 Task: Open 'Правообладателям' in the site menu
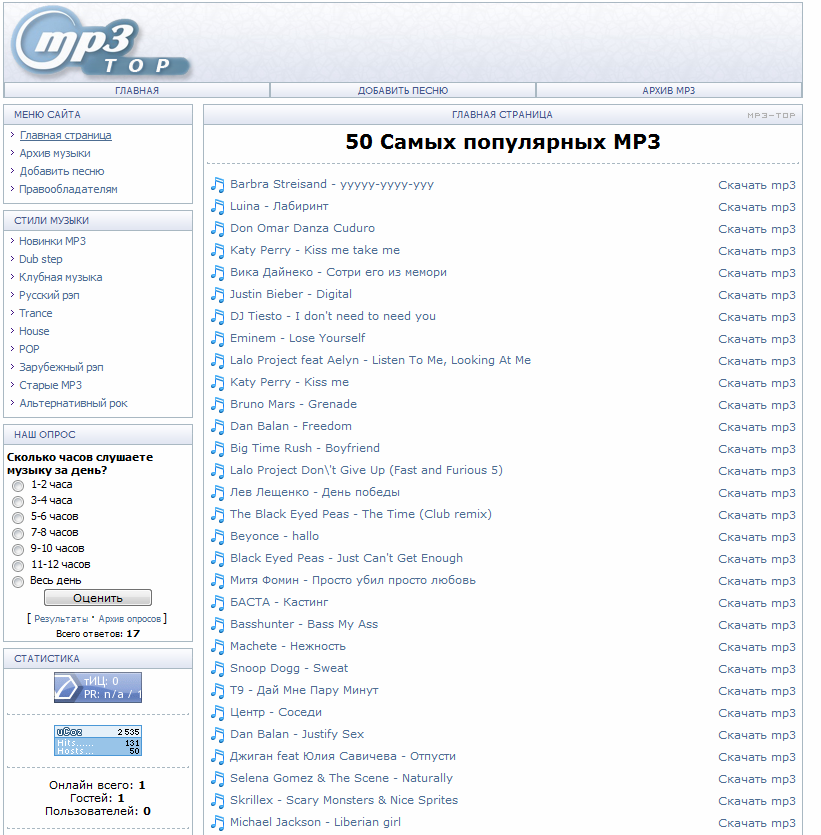click(x=68, y=189)
